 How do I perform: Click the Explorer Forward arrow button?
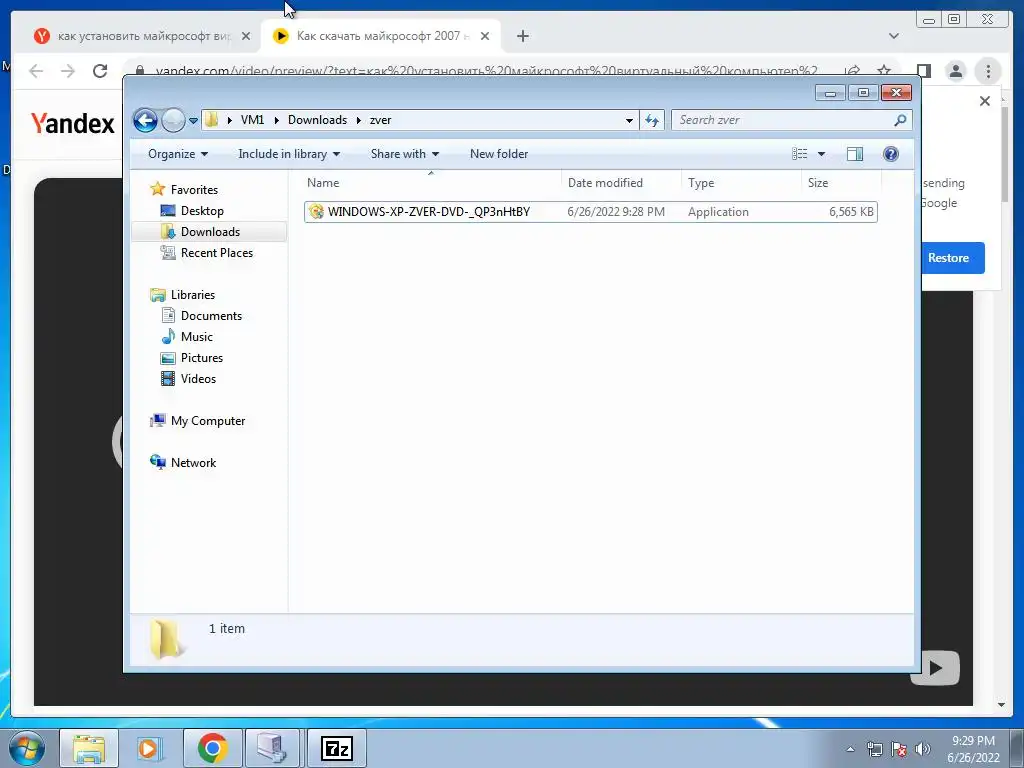(x=173, y=120)
